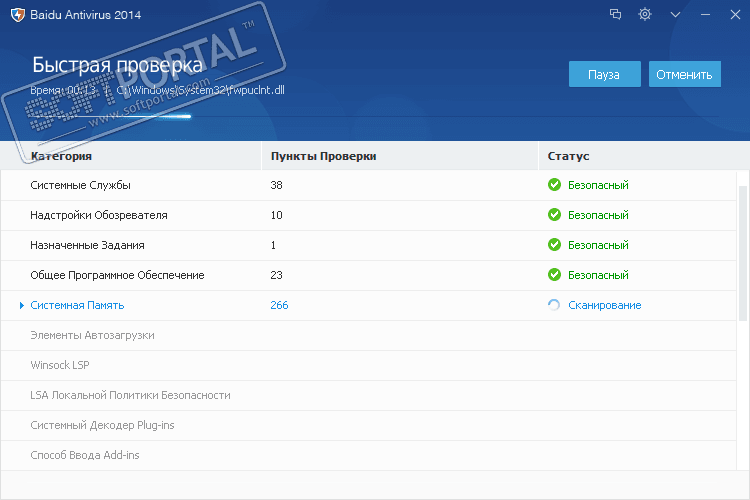Select Системный Декодер Plug-ins row
The width and height of the screenshot is (750, 500).
tap(368, 425)
